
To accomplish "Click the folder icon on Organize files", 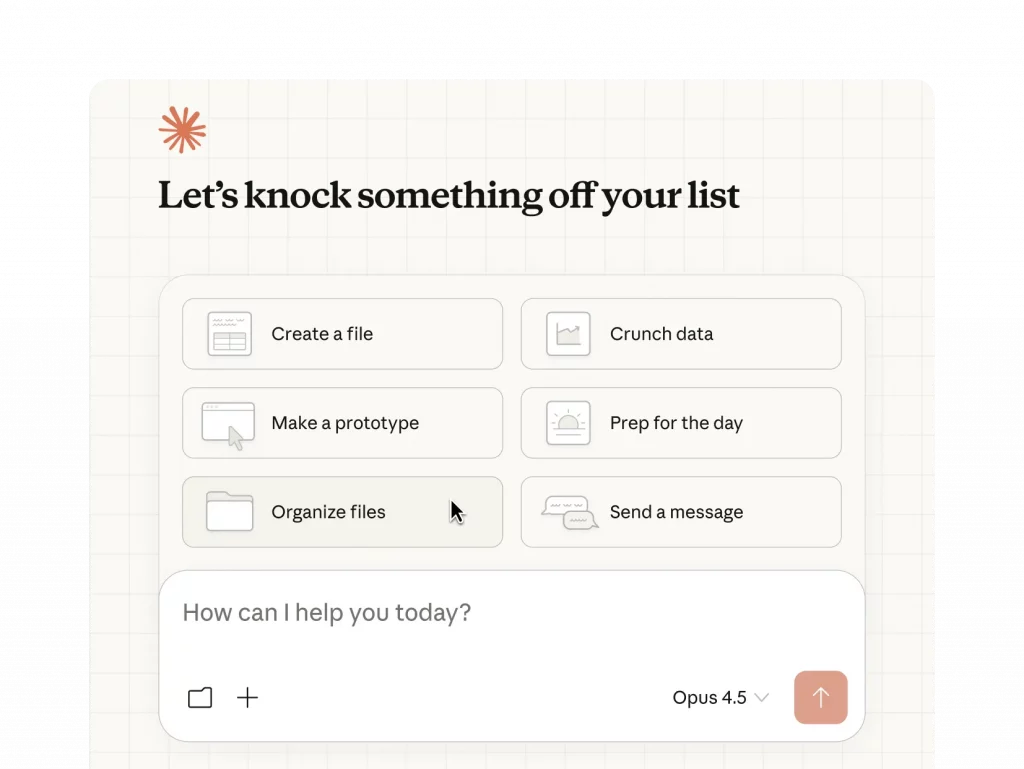I will pos(228,512).
